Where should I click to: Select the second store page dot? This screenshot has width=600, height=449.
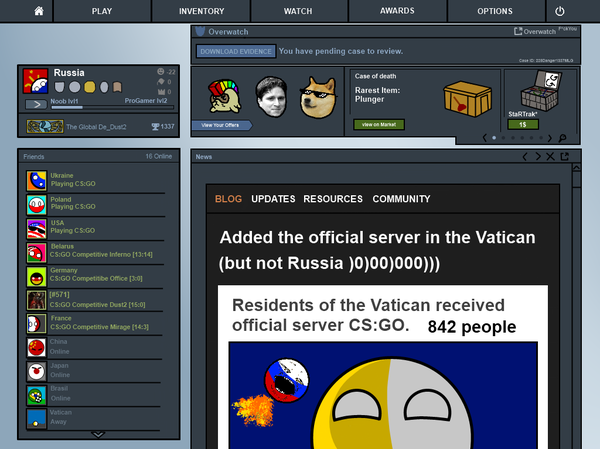(x=503, y=138)
